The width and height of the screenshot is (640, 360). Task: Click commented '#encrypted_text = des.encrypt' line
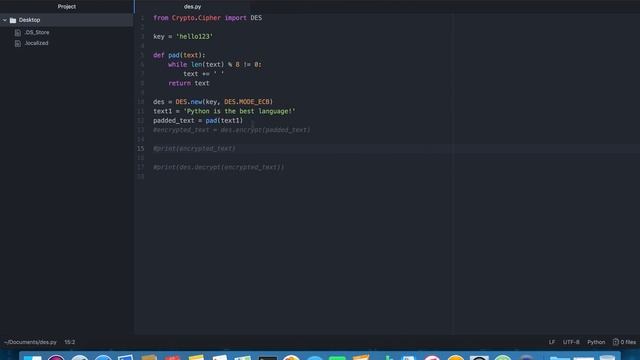[231, 130]
